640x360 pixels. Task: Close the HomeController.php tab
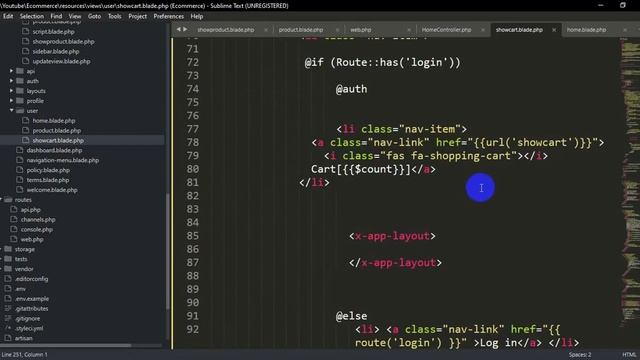pyautogui.click(x=483, y=30)
